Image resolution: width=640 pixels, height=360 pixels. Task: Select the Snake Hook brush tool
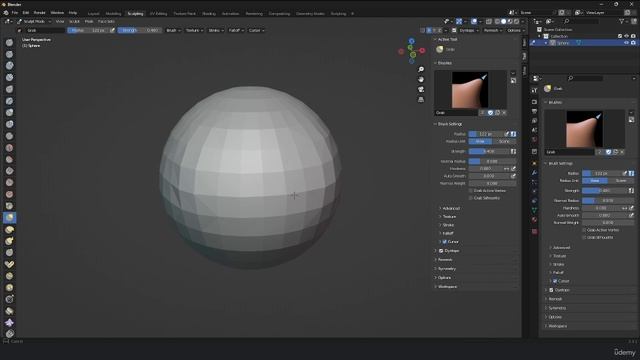click(9, 241)
